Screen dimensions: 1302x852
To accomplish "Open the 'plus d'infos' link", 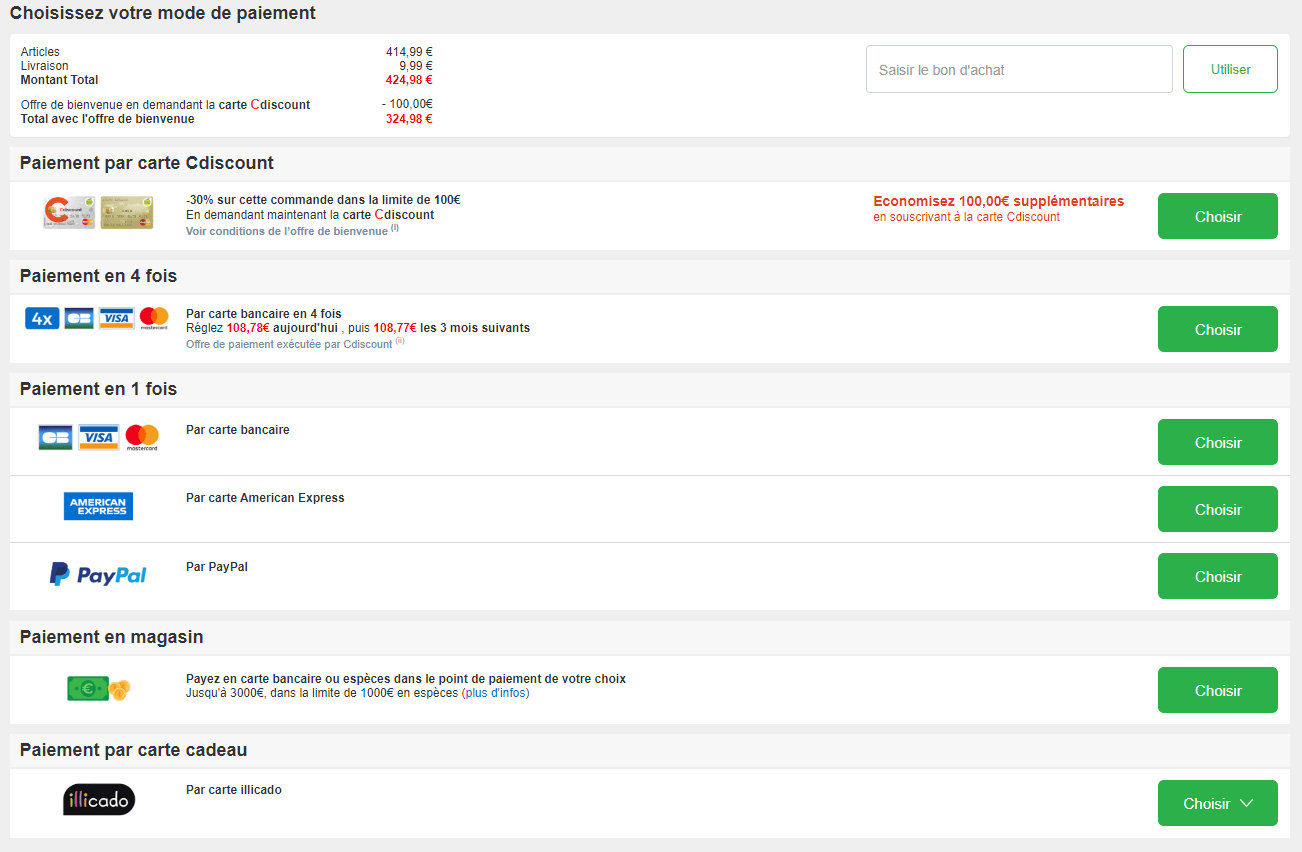I will pyautogui.click(x=495, y=693).
